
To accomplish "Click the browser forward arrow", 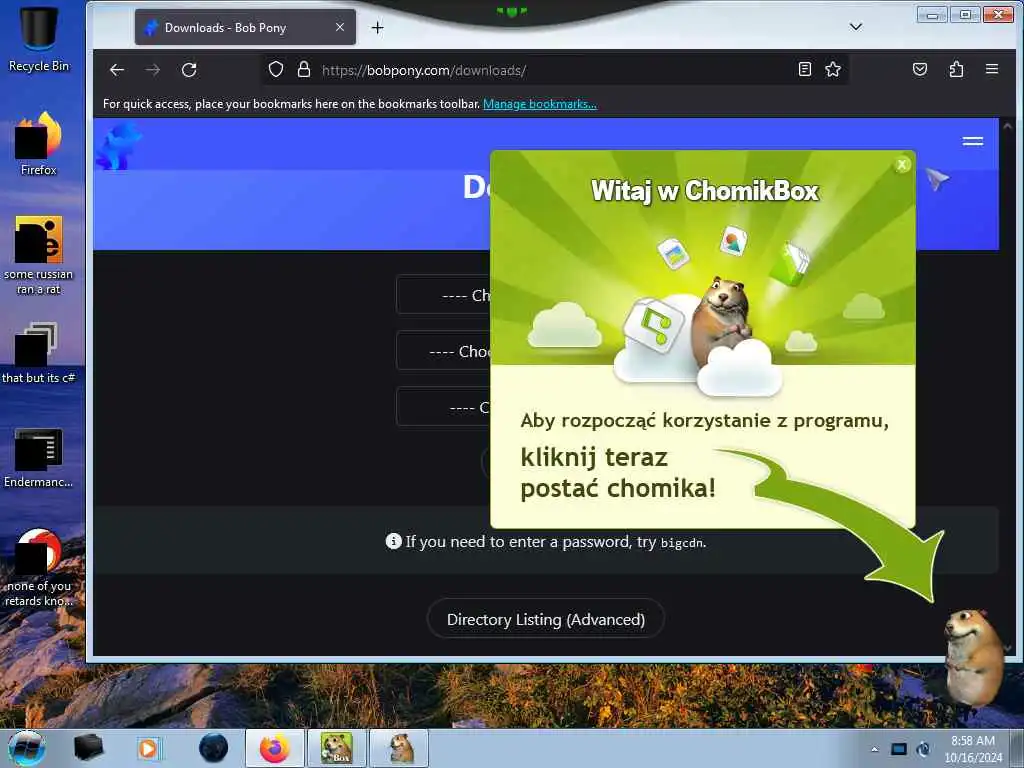I will [x=153, y=70].
